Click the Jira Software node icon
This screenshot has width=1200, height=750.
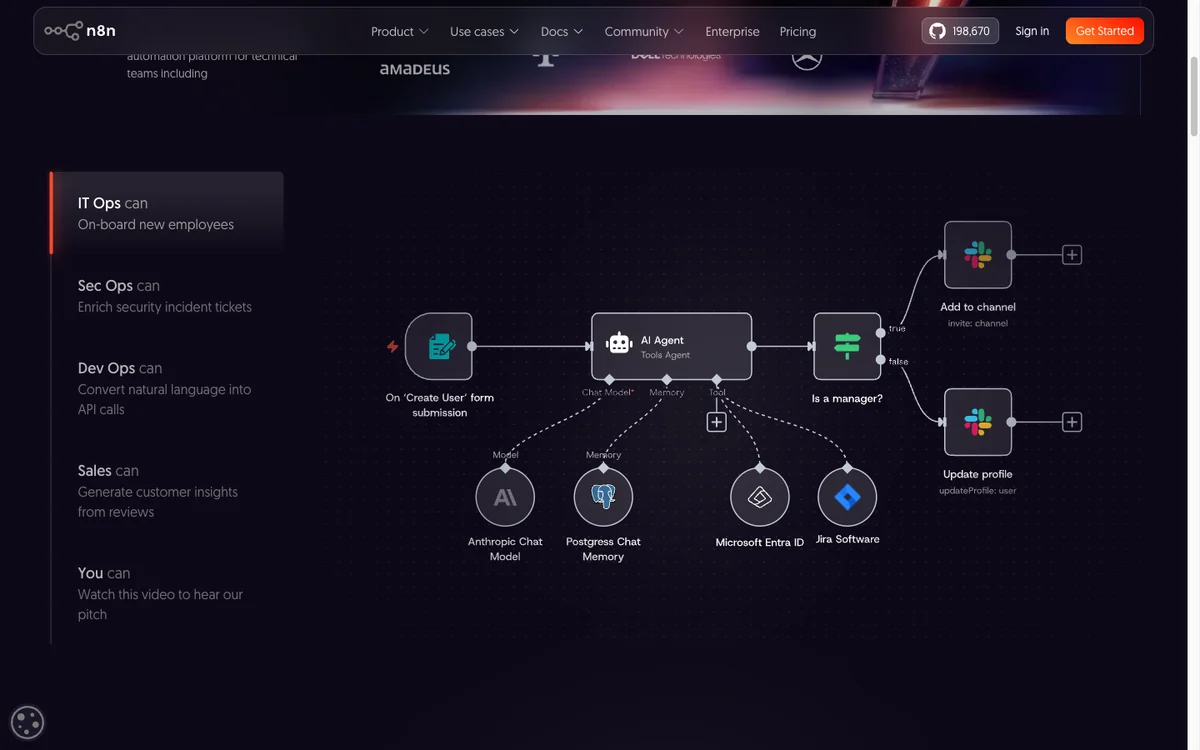tap(847, 497)
